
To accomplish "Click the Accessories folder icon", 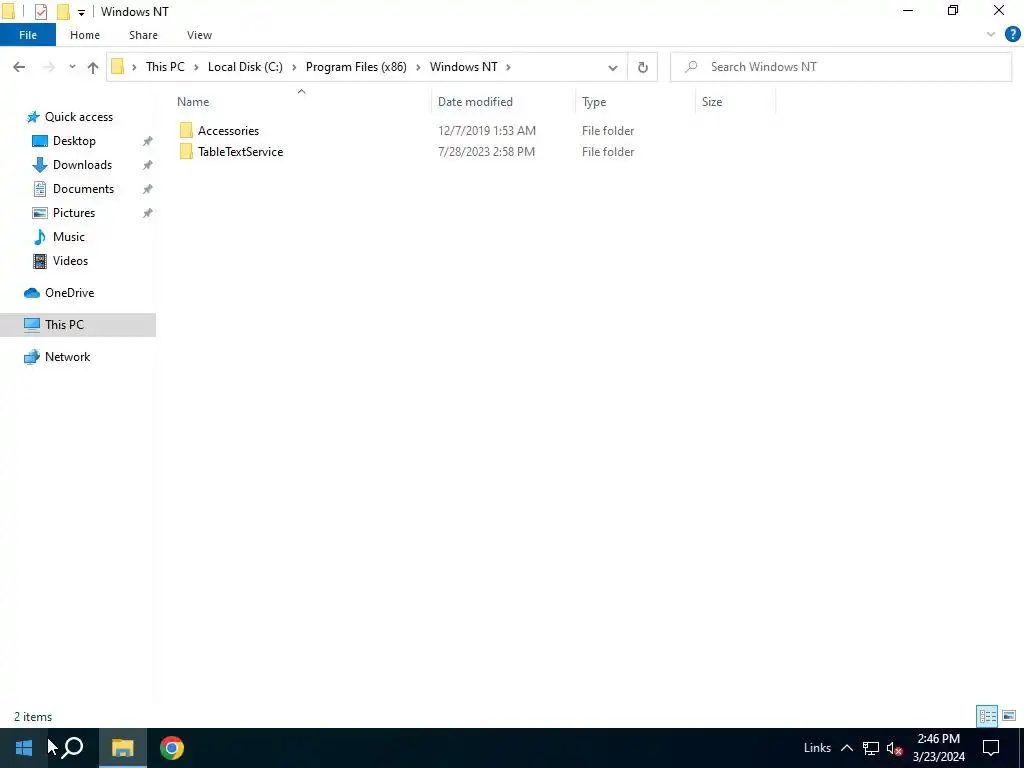I will click(186, 131).
